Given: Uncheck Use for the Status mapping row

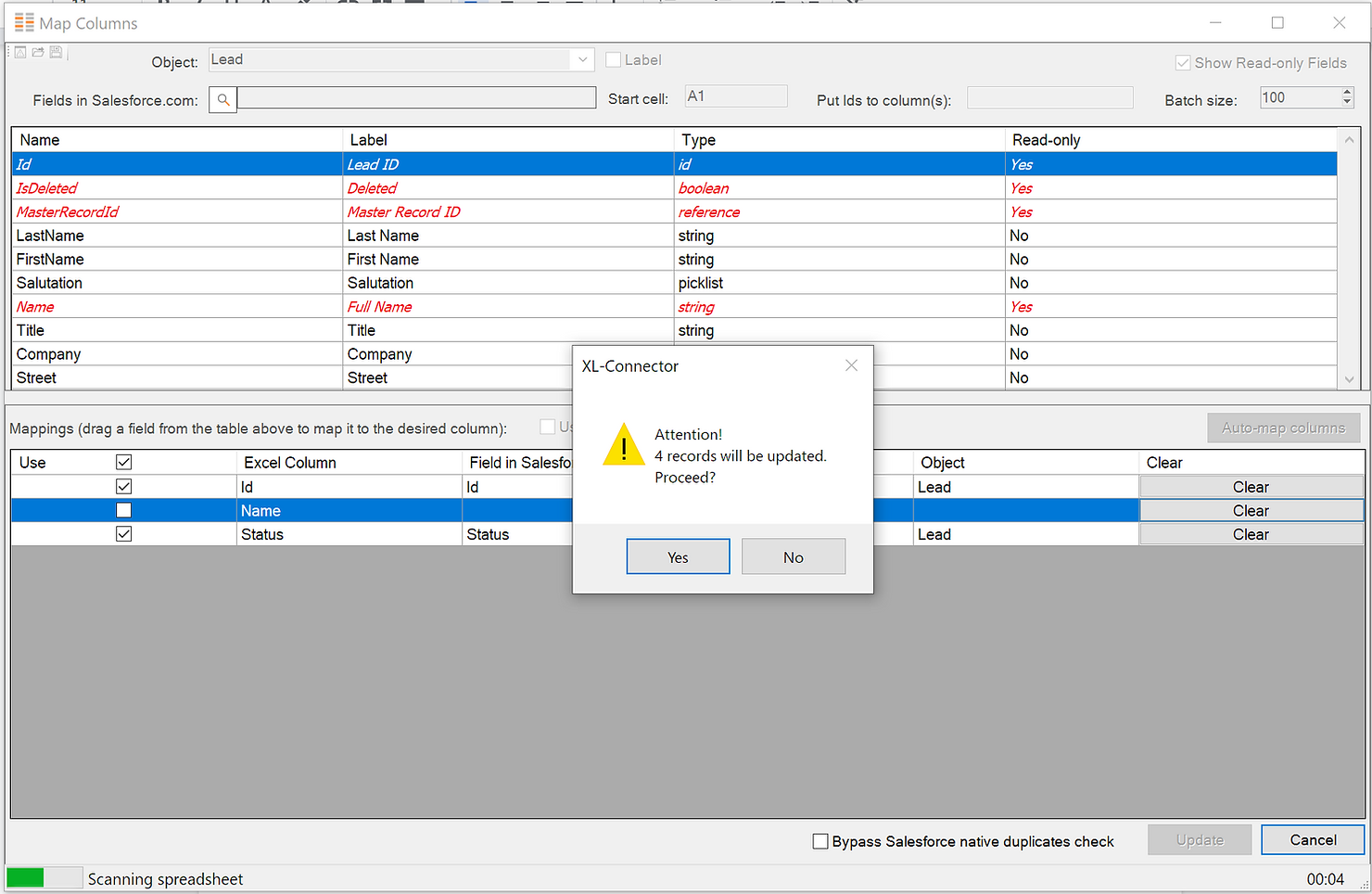Looking at the screenshot, I should point(123,533).
